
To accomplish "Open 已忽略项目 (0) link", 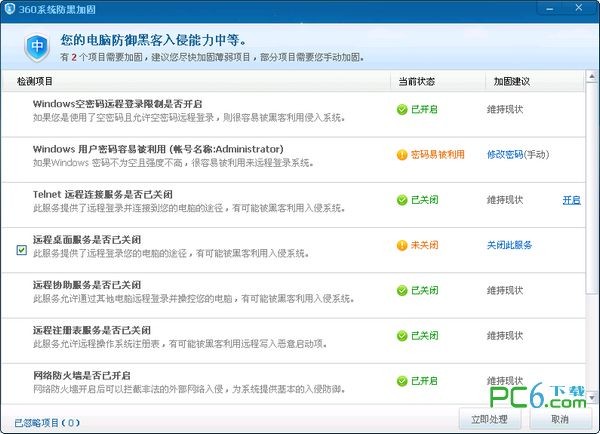I will tap(47, 423).
